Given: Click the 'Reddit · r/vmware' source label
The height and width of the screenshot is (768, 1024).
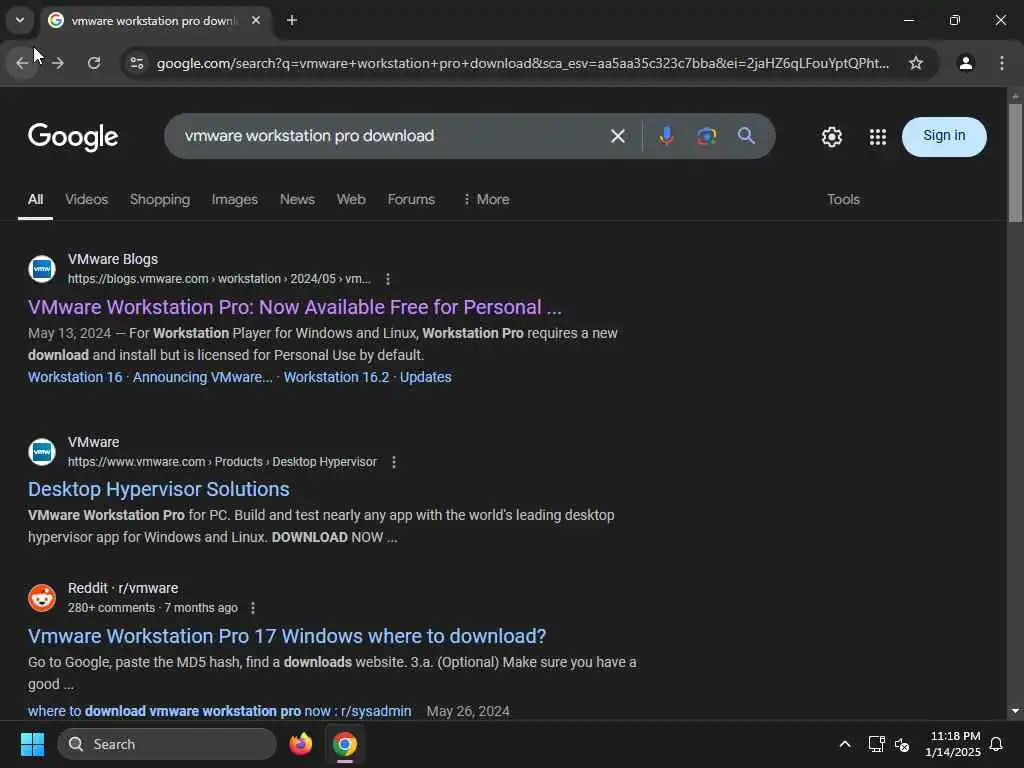Looking at the screenshot, I should click(x=123, y=588).
